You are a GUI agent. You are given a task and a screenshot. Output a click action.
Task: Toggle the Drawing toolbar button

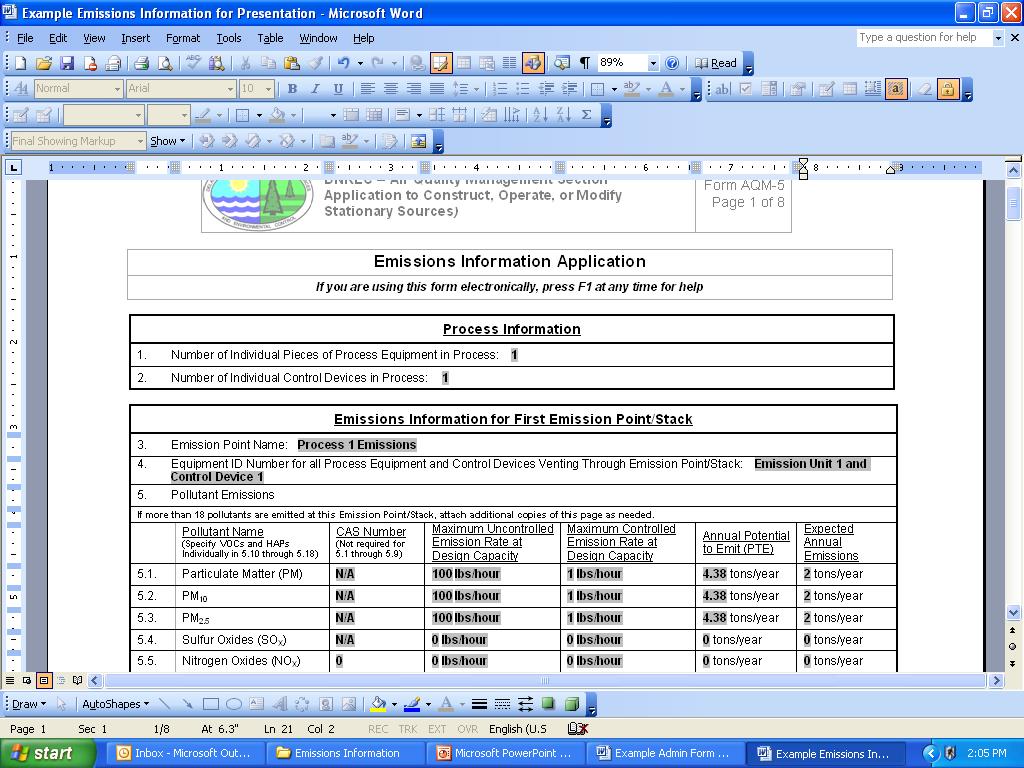click(x=533, y=63)
